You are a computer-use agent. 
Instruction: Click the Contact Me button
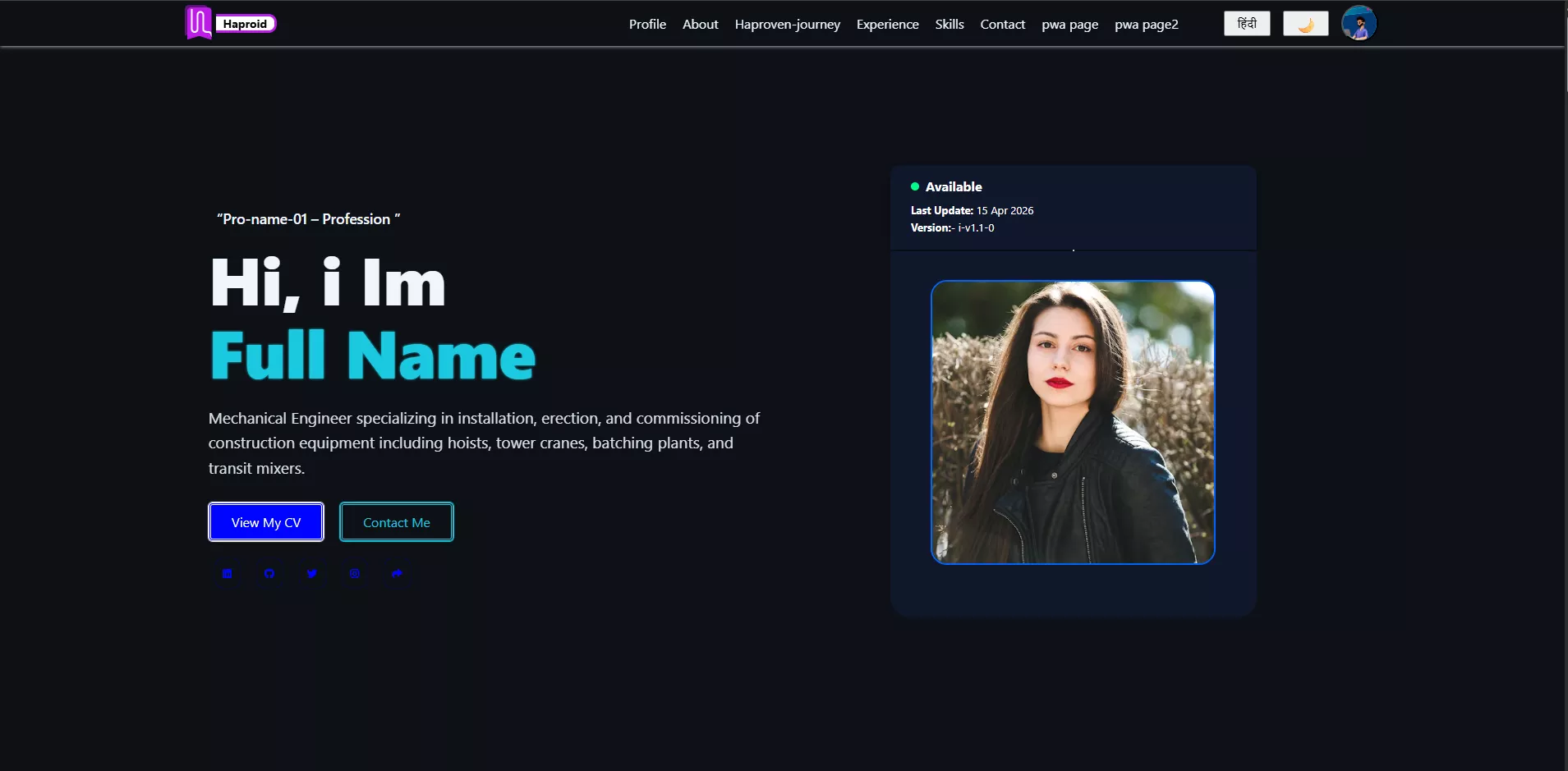point(397,522)
